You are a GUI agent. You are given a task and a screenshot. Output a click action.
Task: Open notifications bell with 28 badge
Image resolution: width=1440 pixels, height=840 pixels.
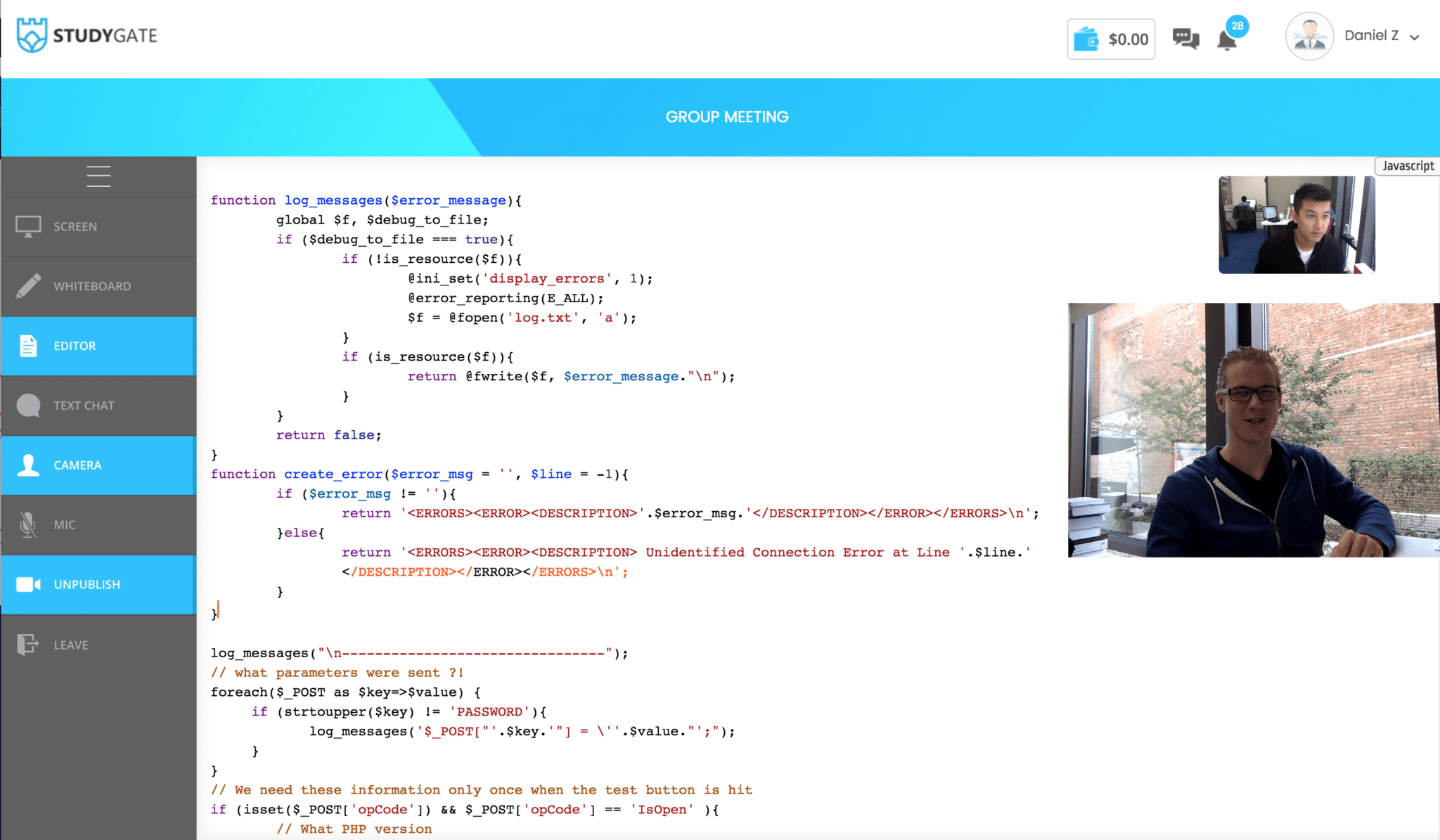click(x=1227, y=40)
